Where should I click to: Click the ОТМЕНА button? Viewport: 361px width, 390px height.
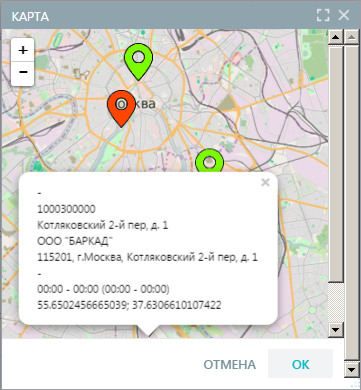[x=230, y=364]
